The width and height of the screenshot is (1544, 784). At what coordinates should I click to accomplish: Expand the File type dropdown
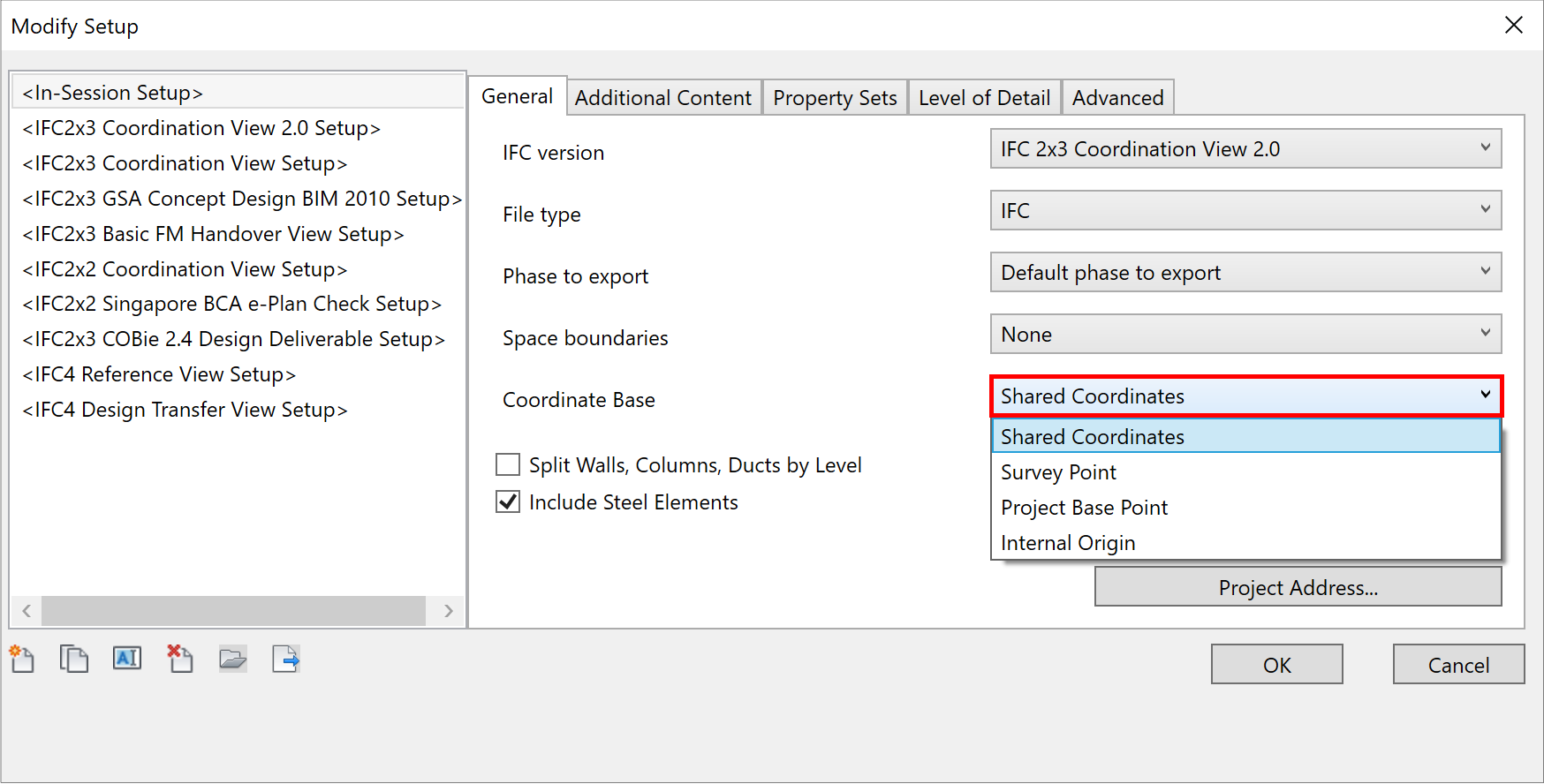(x=1245, y=210)
